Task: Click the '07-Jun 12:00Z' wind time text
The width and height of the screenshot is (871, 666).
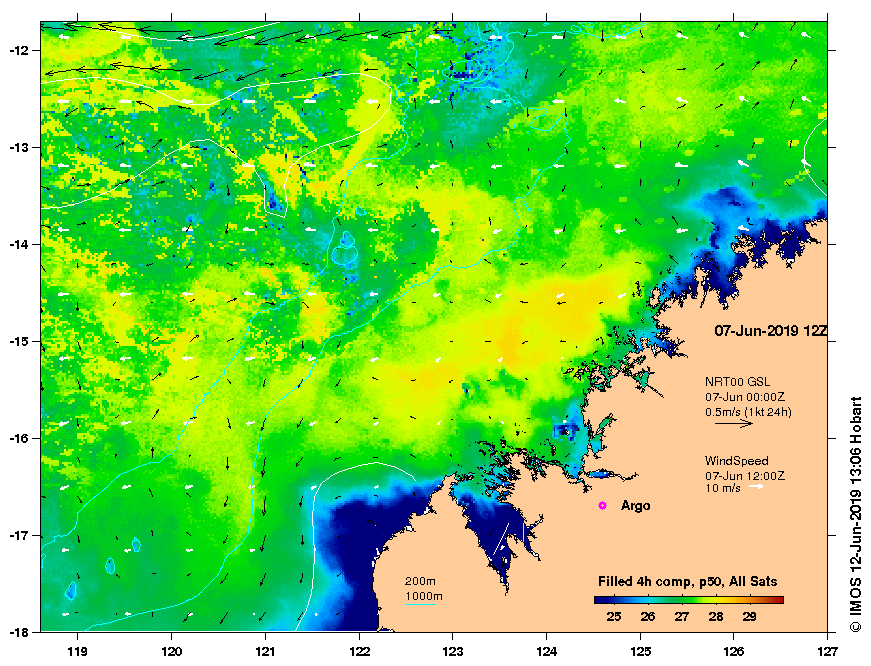Action: click(x=745, y=476)
